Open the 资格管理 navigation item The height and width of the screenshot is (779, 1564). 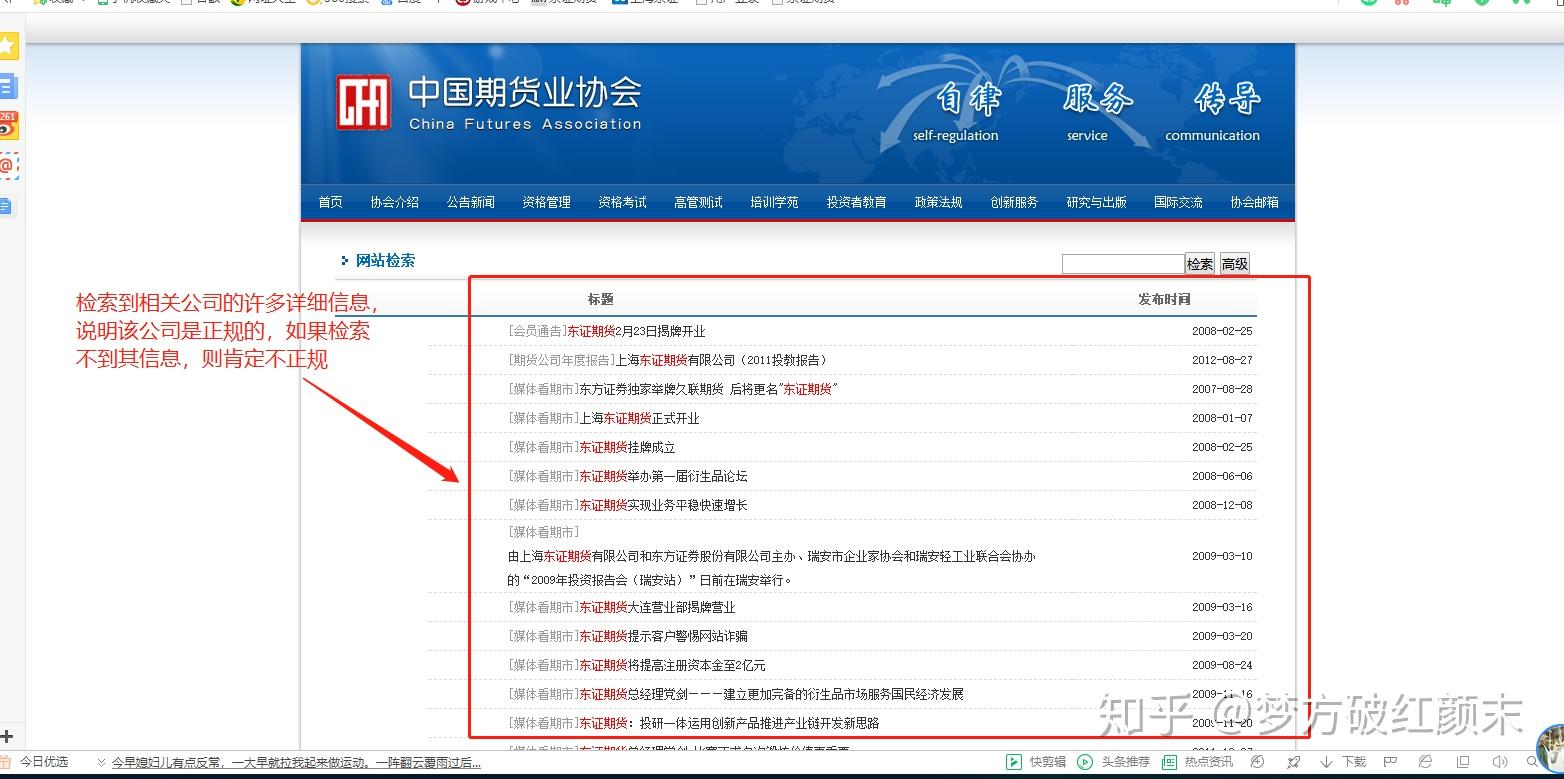(x=546, y=202)
